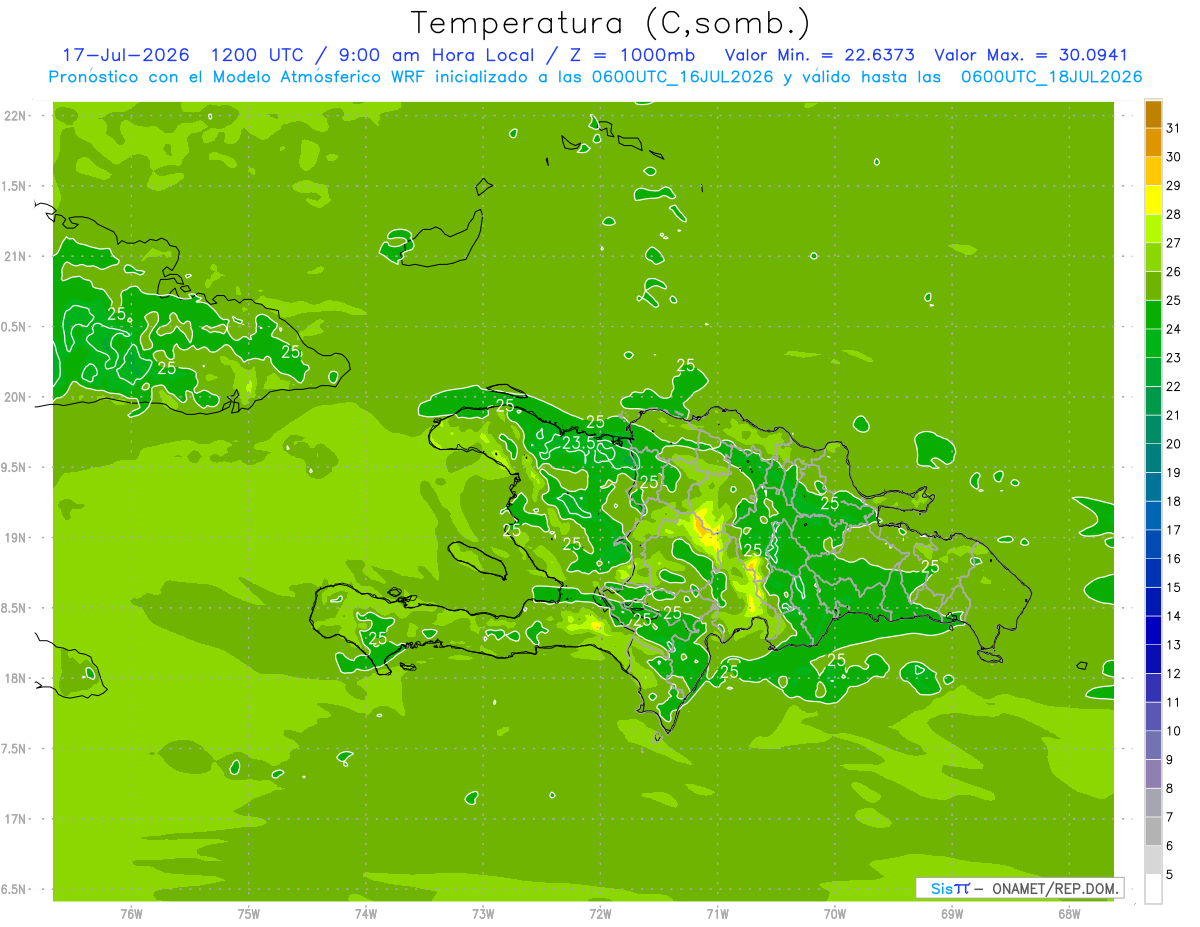The height and width of the screenshot is (927, 1200).
Task: Select 'Valor Max. = 30.0941' text
Action: point(1031,55)
